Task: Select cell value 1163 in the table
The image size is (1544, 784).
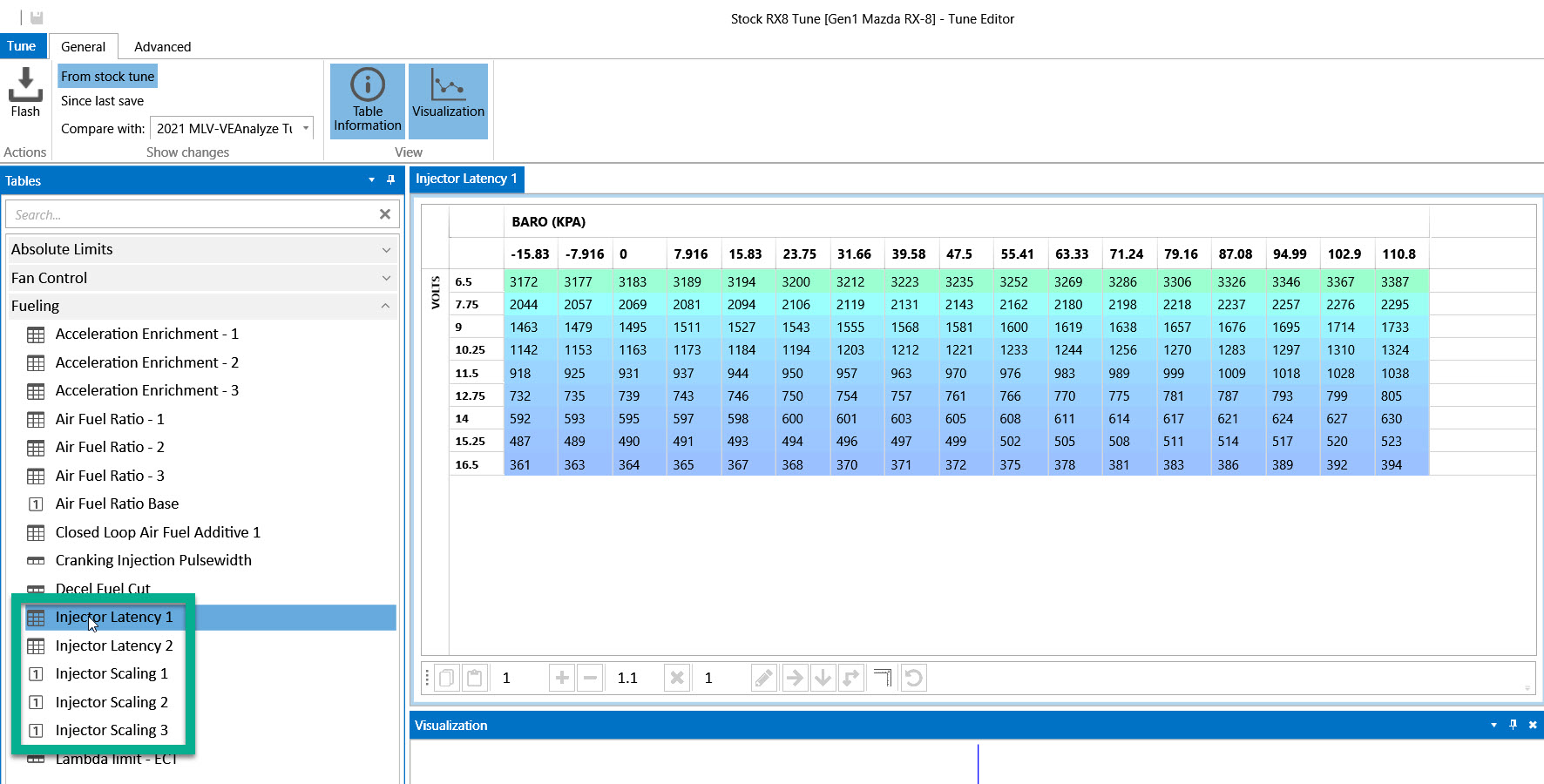Action: [640, 350]
